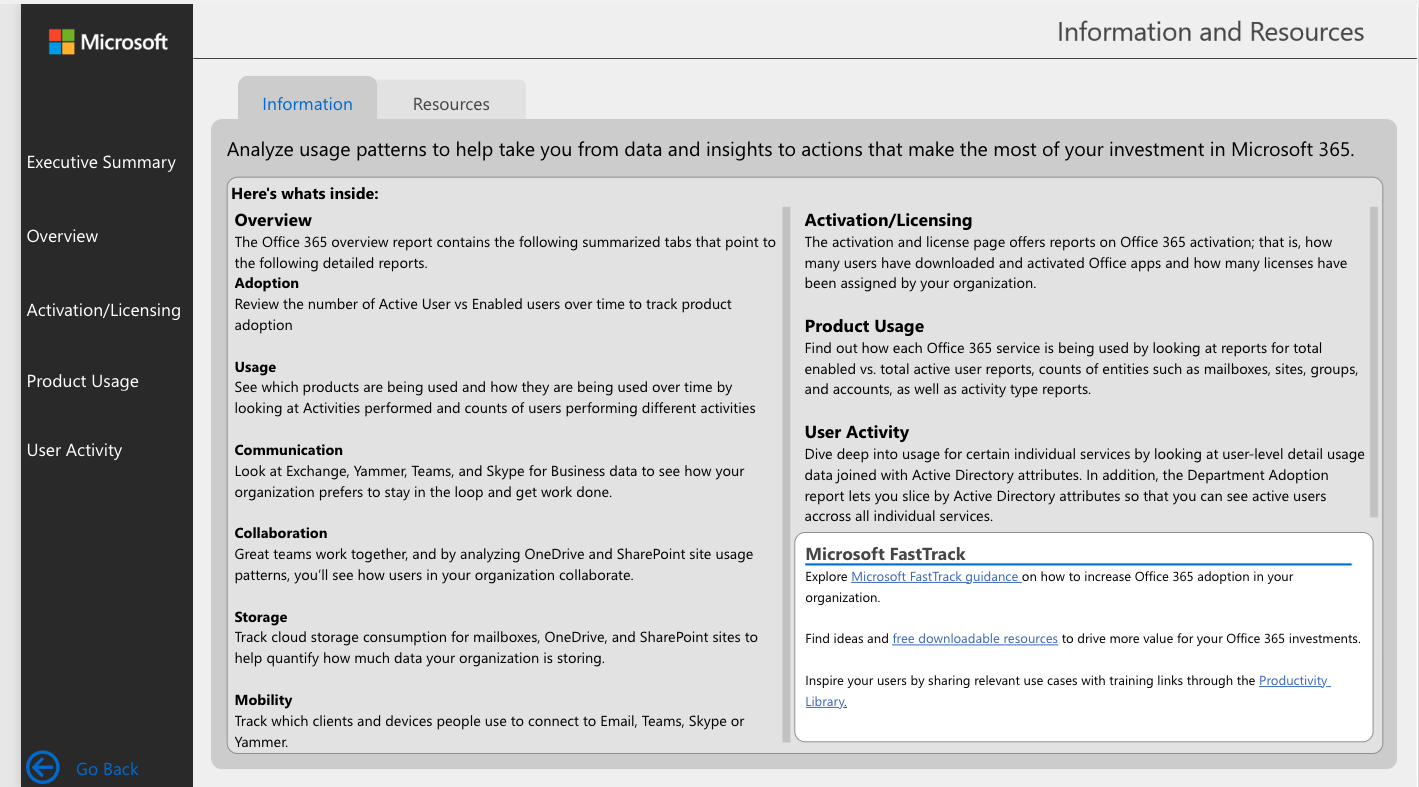Click the Mobility section heading
This screenshot has width=1419, height=787.
264,700
